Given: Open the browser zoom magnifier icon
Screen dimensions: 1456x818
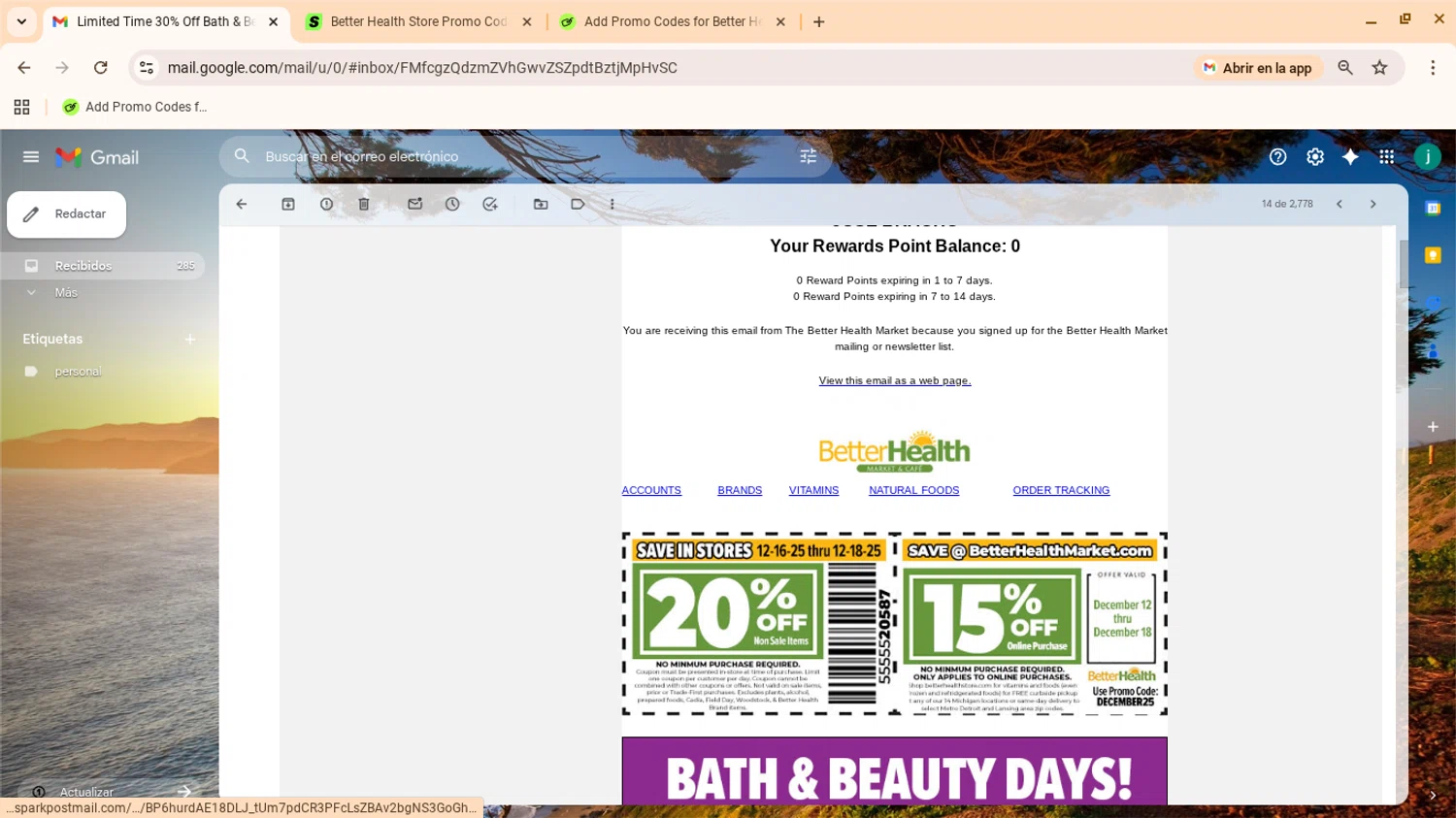Looking at the screenshot, I should 1344,67.
